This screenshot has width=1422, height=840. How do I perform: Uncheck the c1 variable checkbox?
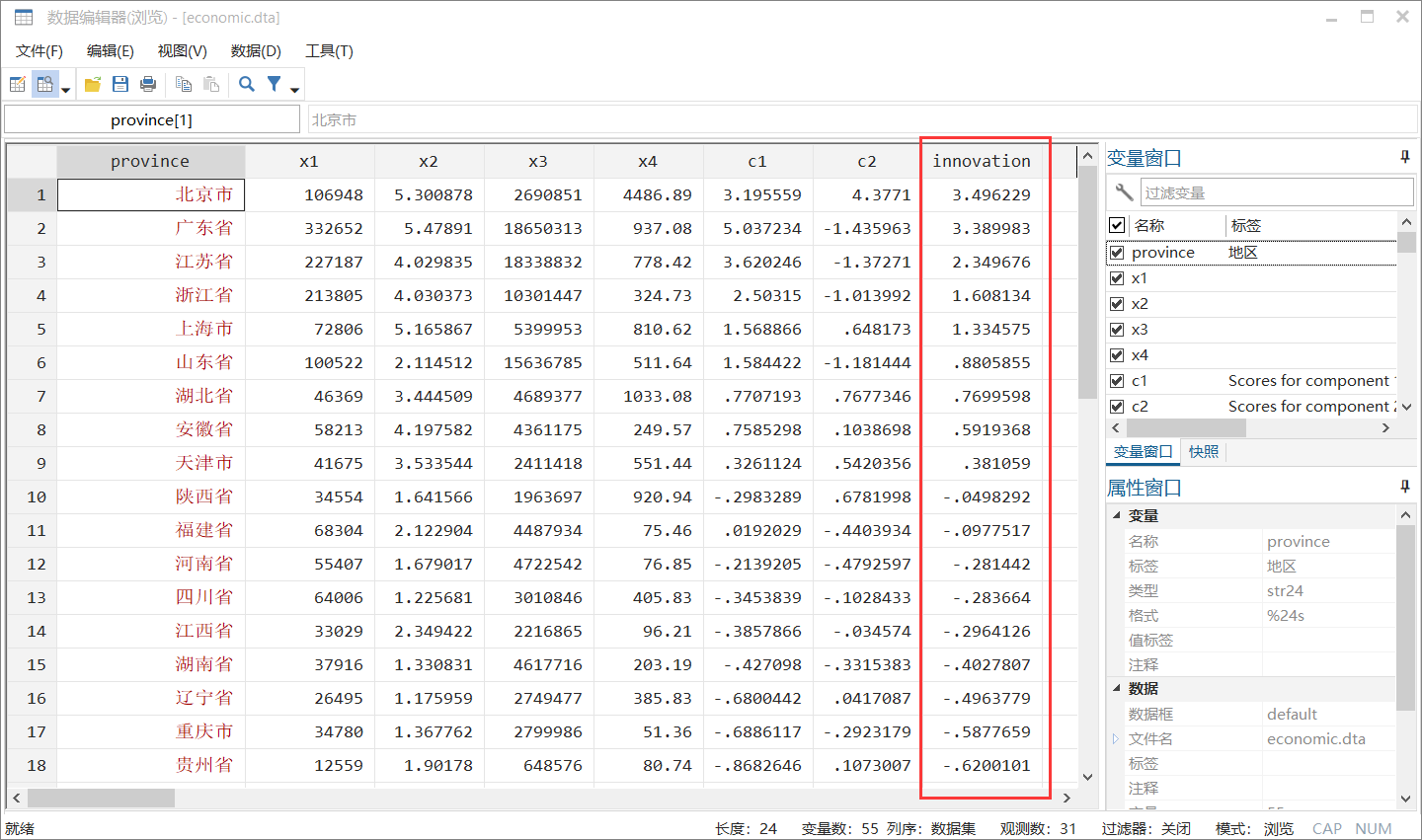[x=1117, y=381]
